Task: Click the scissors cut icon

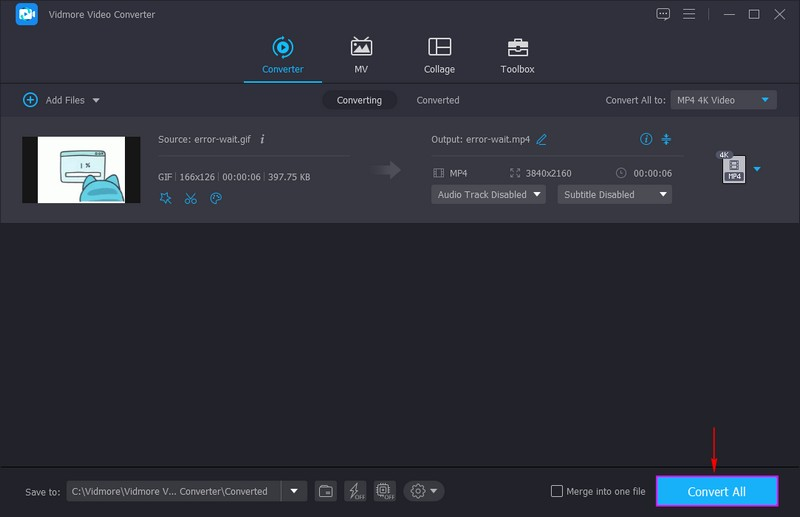Action: pos(191,198)
